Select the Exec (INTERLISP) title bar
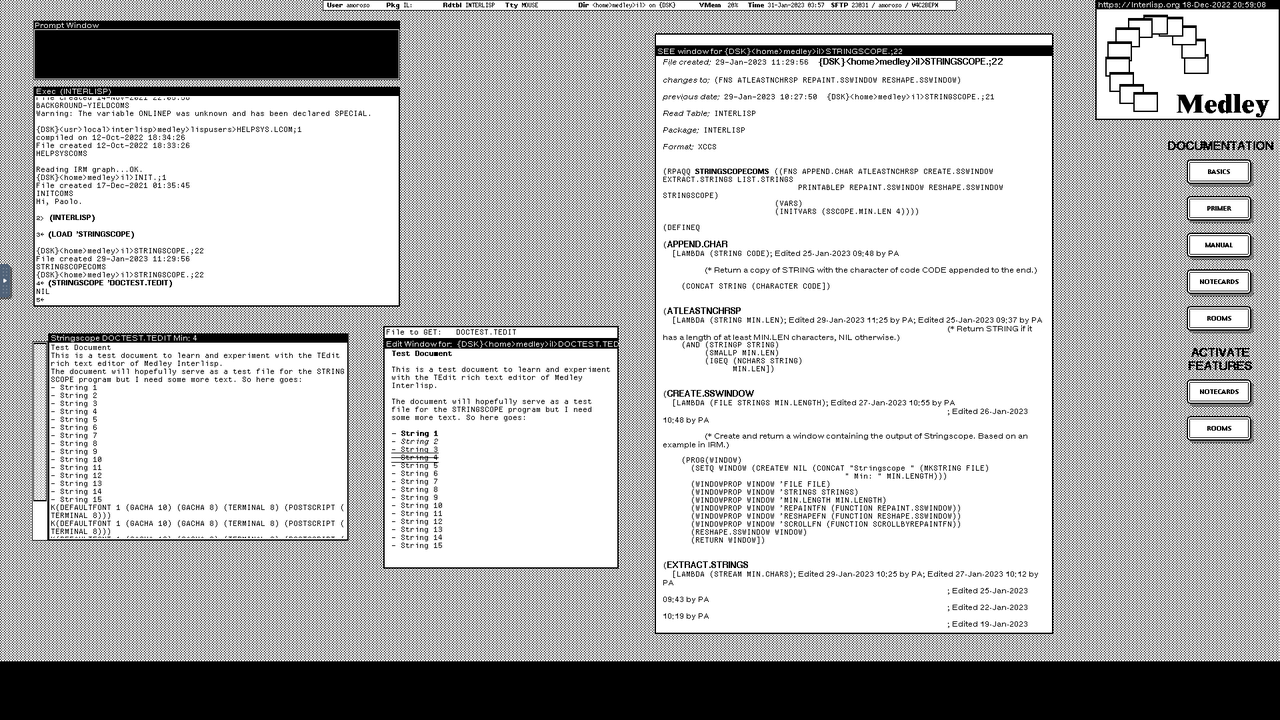The image size is (1280, 720). coord(217,91)
